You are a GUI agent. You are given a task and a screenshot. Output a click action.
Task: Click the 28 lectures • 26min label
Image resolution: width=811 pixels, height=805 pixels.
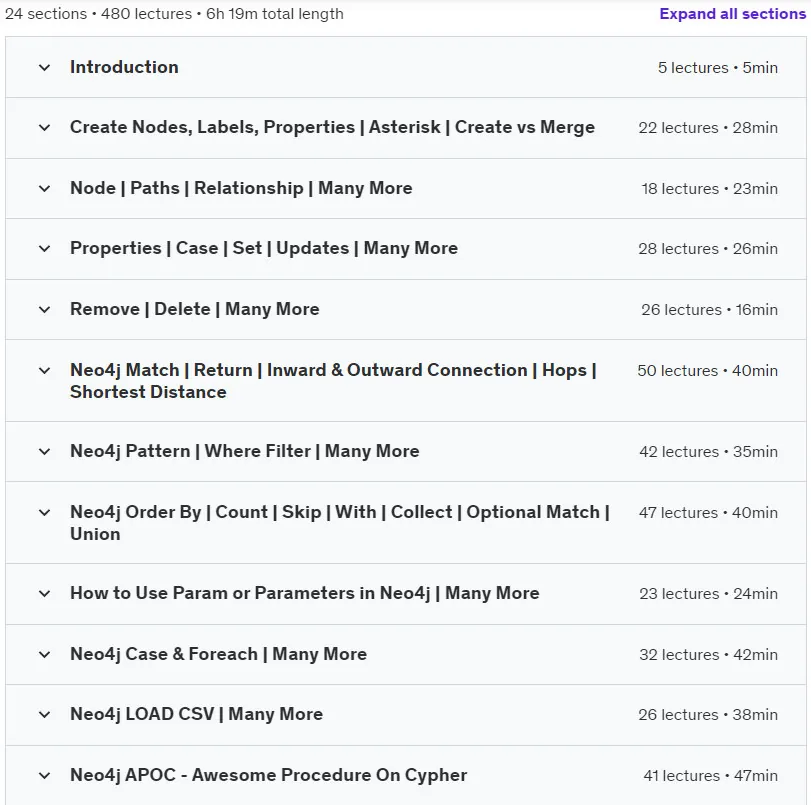(x=708, y=249)
